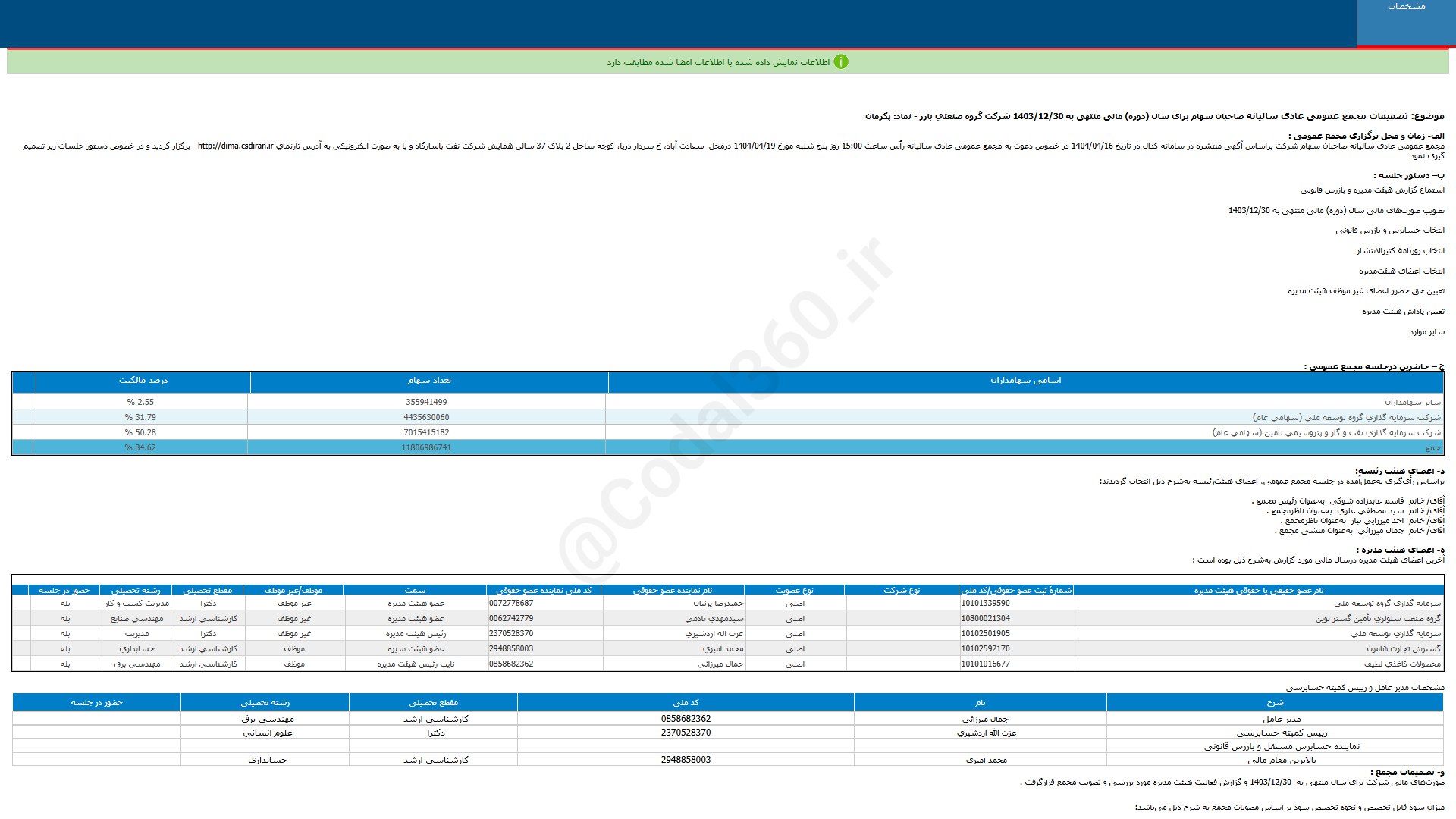
Task: Click the شرح column header in CEO table
Action: pos(1275,703)
